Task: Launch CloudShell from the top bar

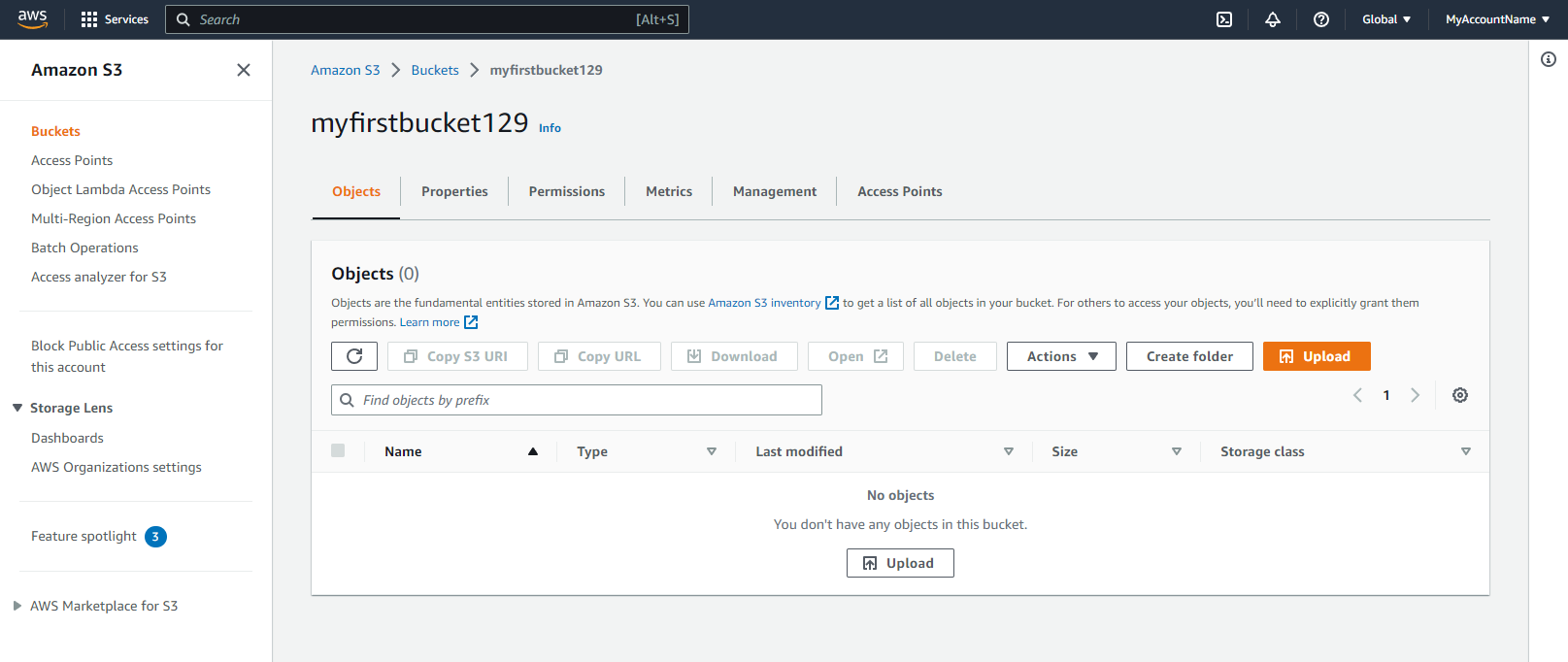Action: coord(1224,19)
